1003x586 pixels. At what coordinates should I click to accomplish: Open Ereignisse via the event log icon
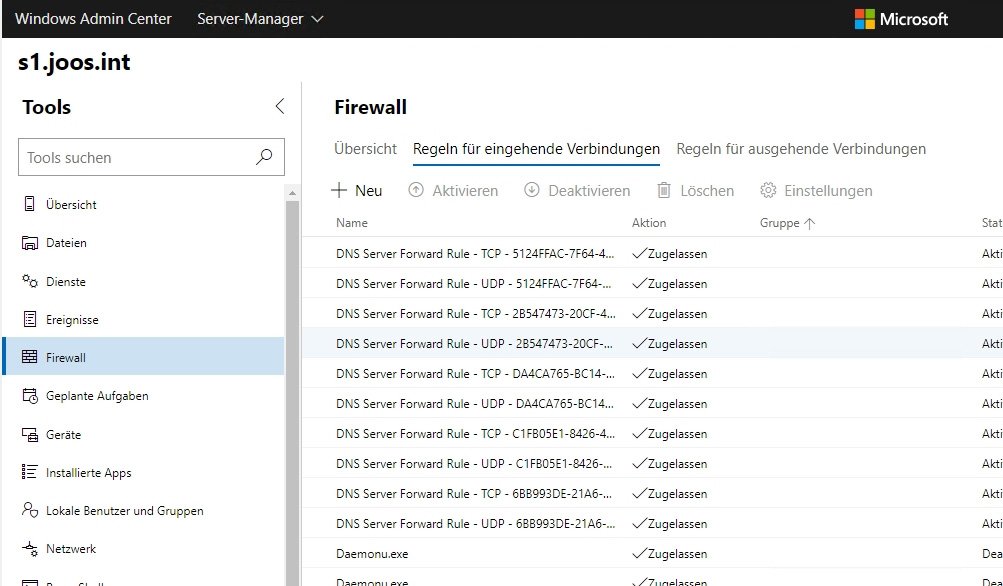pyautogui.click(x=32, y=320)
